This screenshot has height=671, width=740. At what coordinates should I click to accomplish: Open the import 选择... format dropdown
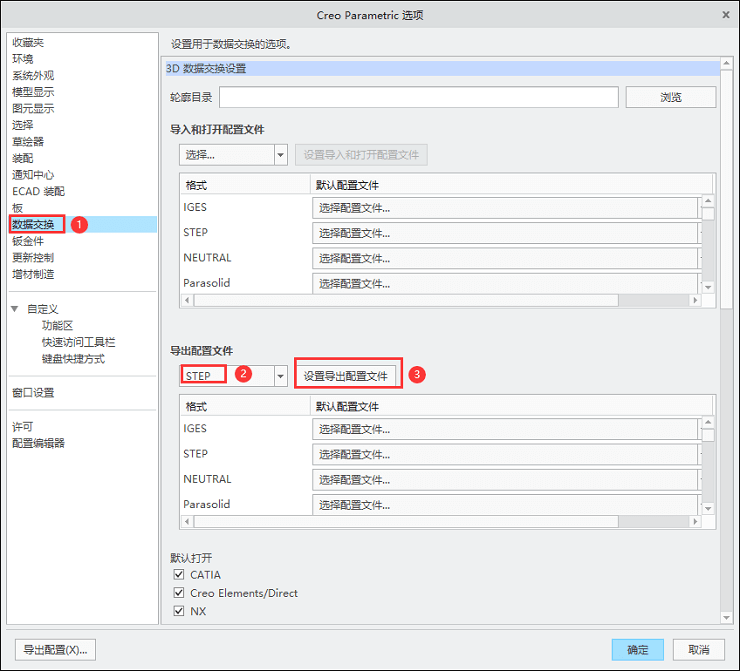pyautogui.click(x=280, y=155)
